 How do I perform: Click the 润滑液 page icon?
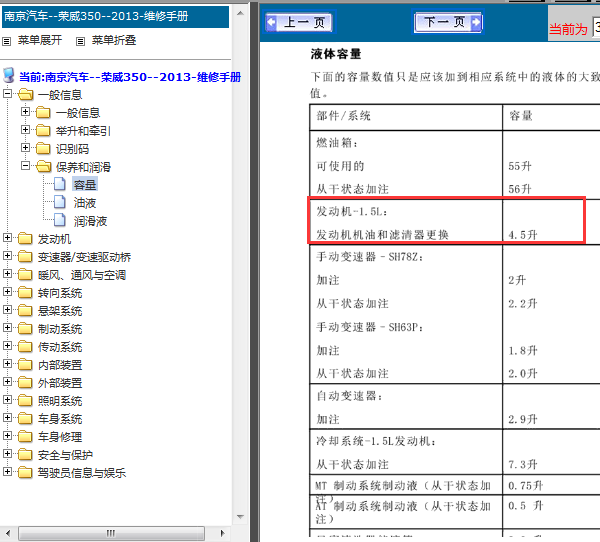tap(60, 219)
